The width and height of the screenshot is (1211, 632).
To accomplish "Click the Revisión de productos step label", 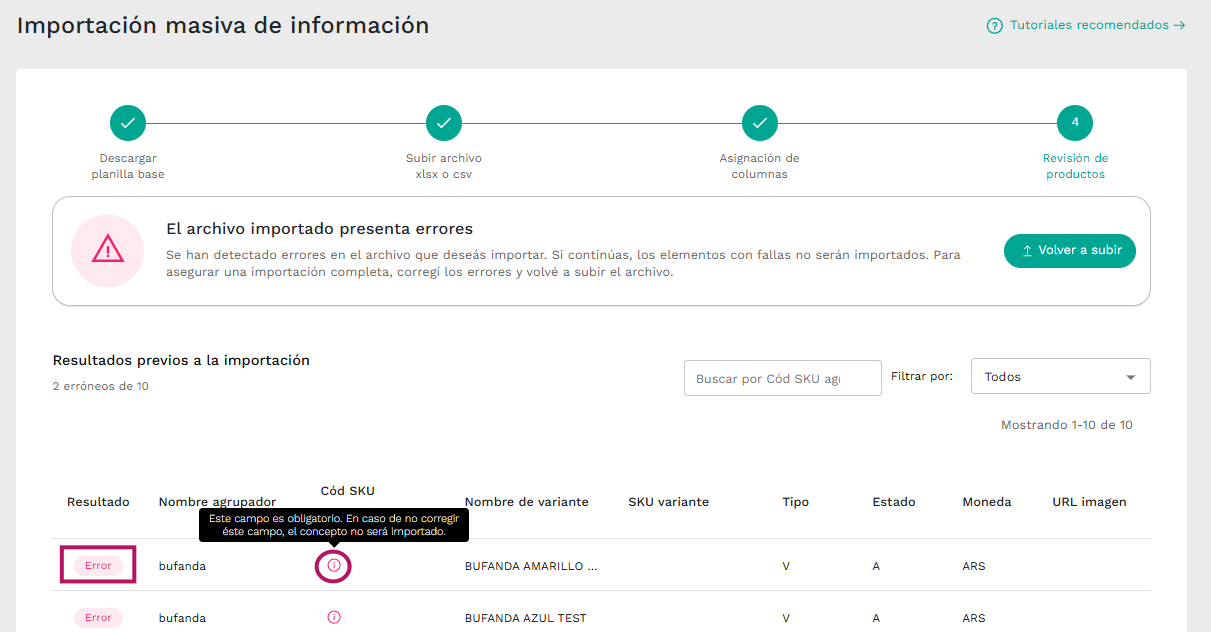I will [1075, 166].
